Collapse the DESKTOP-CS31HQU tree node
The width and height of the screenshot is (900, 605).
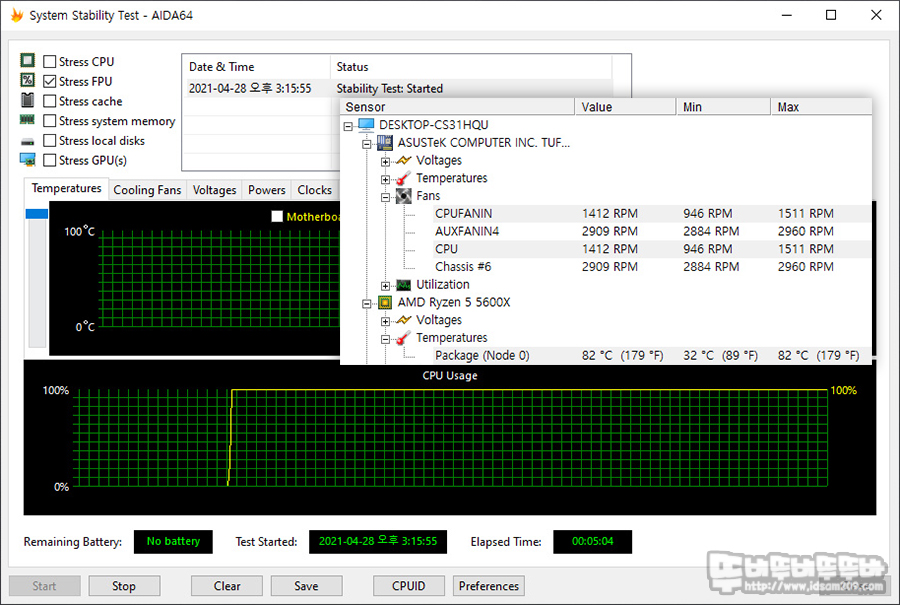coord(348,126)
